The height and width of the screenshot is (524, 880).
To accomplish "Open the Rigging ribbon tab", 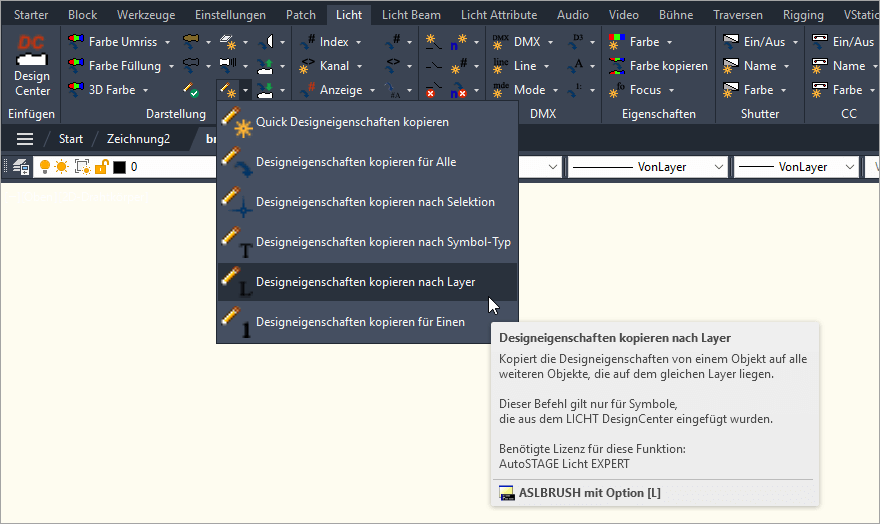I will [803, 15].
